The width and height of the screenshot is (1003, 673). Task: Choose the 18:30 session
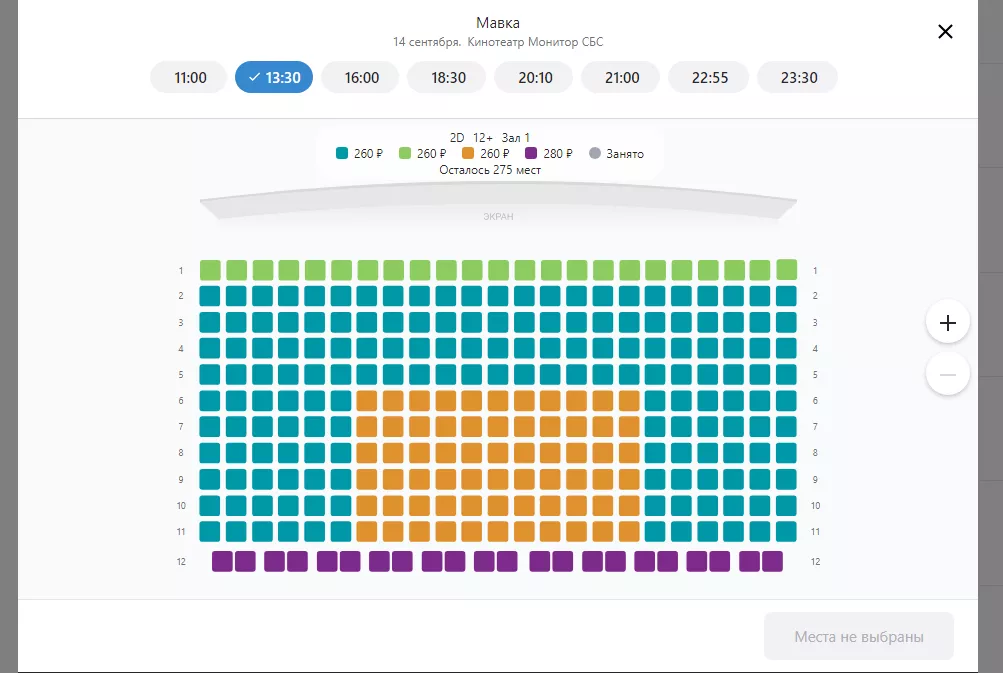448,77
